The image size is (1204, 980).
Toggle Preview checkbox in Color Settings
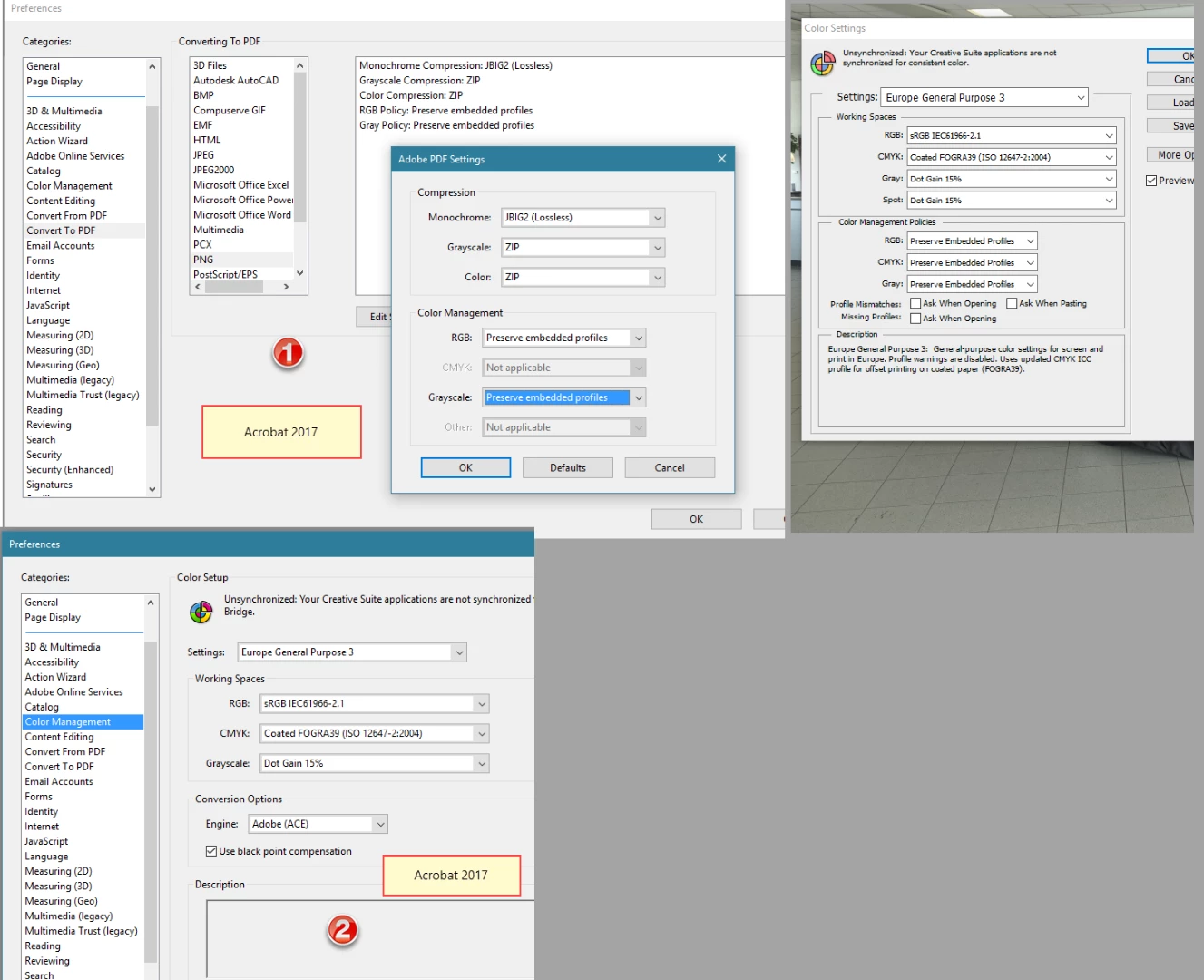pos(1151,181)
